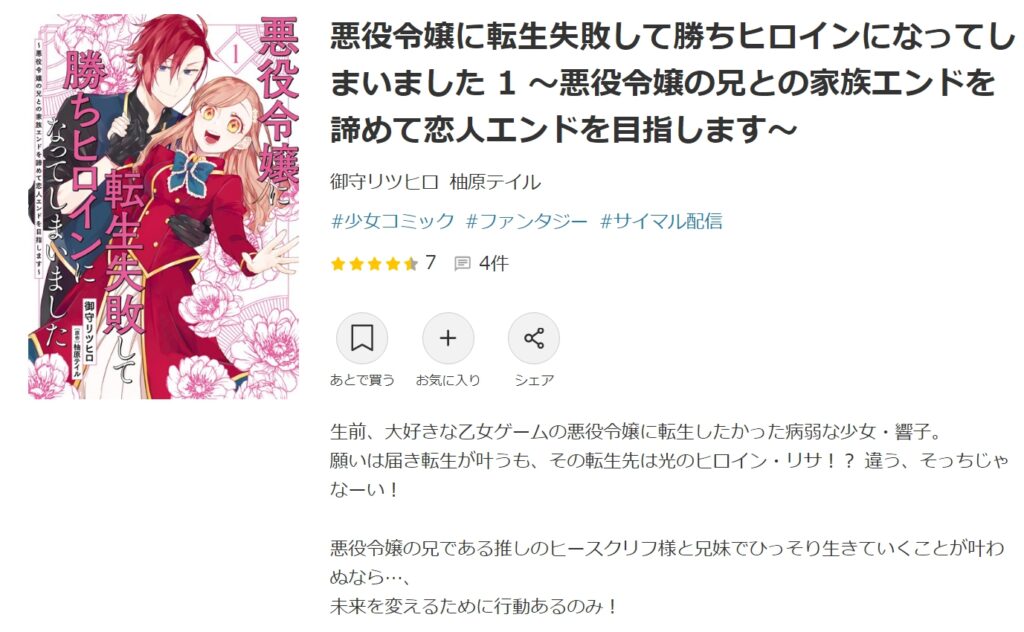Click the rating number 7
The width and height of the screenshot is (1024, 632).
[430, 262]
